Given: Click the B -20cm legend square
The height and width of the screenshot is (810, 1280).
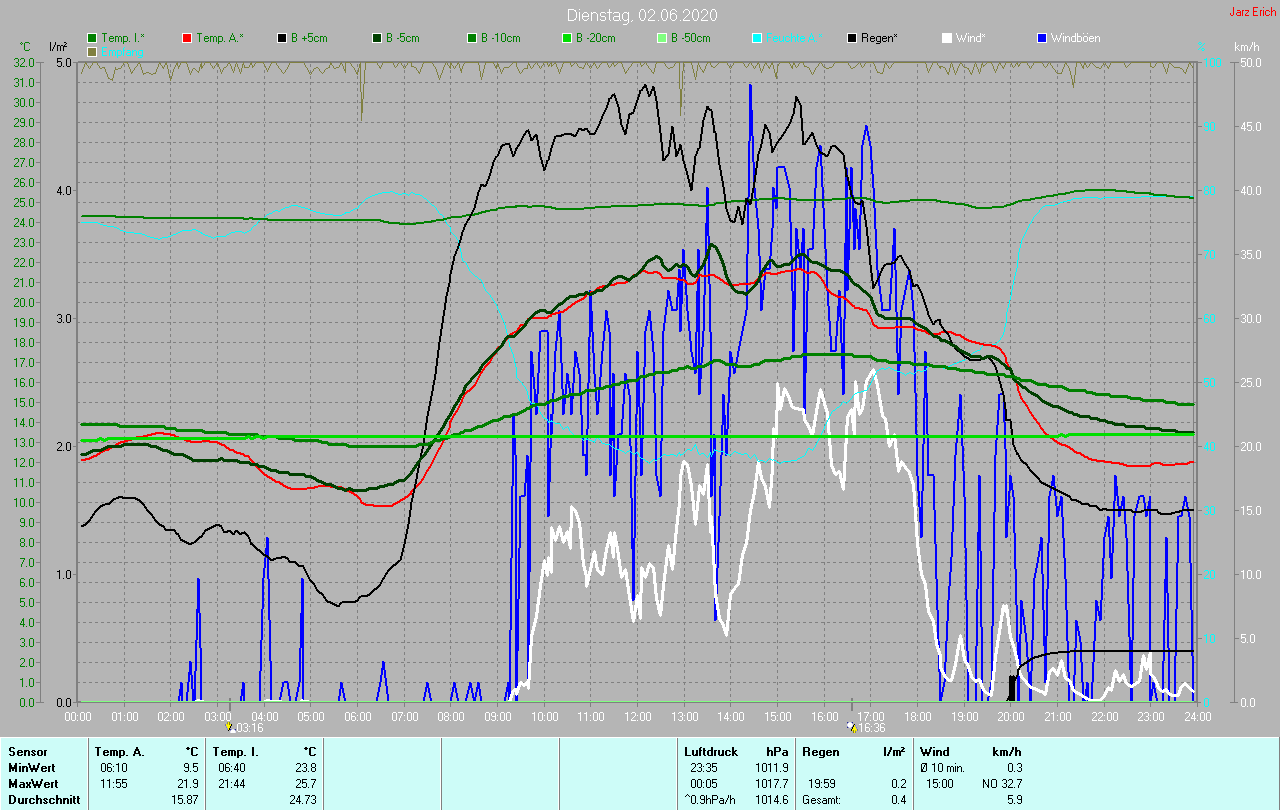Looking at the screenshot, I should [567, 38].
